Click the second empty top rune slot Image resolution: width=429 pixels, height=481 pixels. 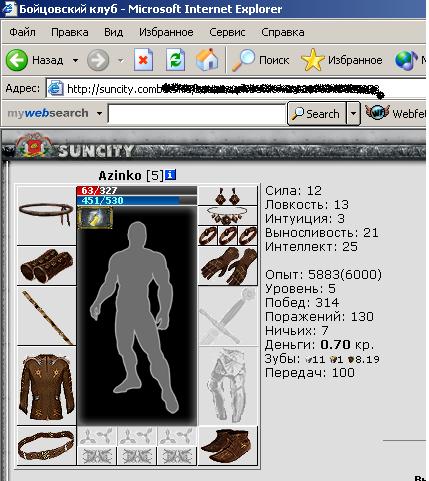tap(137, 436)
